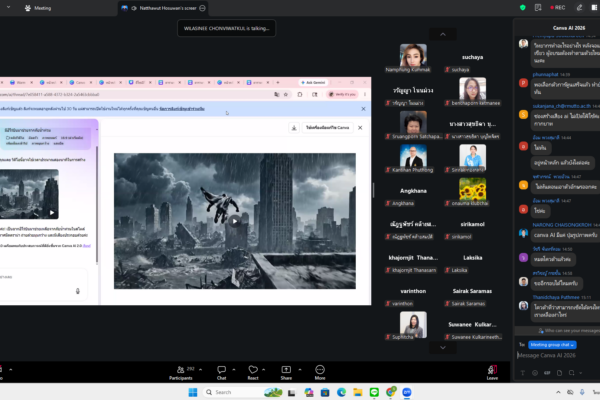
Task: Open Microsoft Edge from the taskbar
Action: click(341, 392)
